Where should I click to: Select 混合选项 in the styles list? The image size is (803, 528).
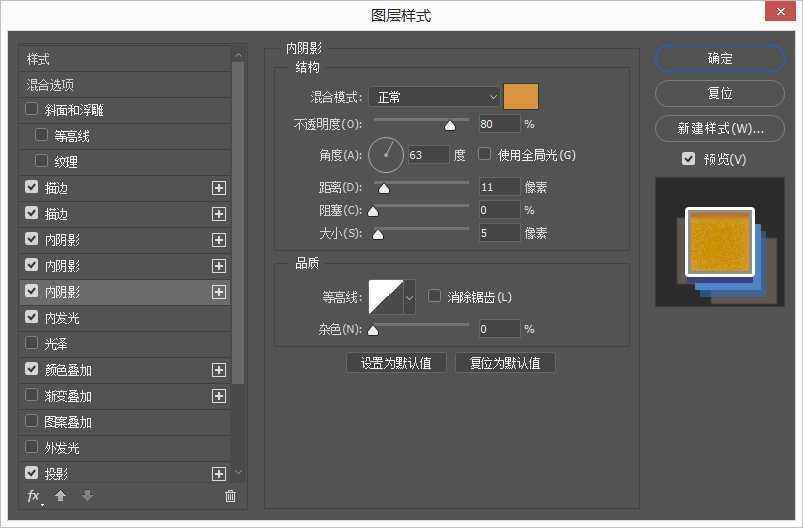pos(50,85)
